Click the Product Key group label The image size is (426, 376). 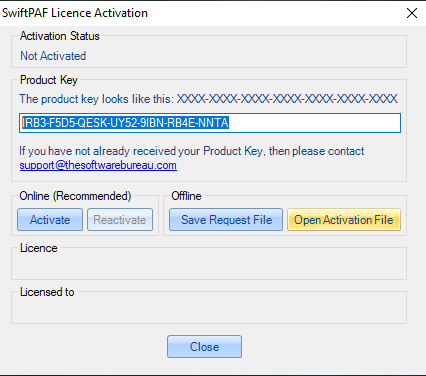[x=49, y=80]
